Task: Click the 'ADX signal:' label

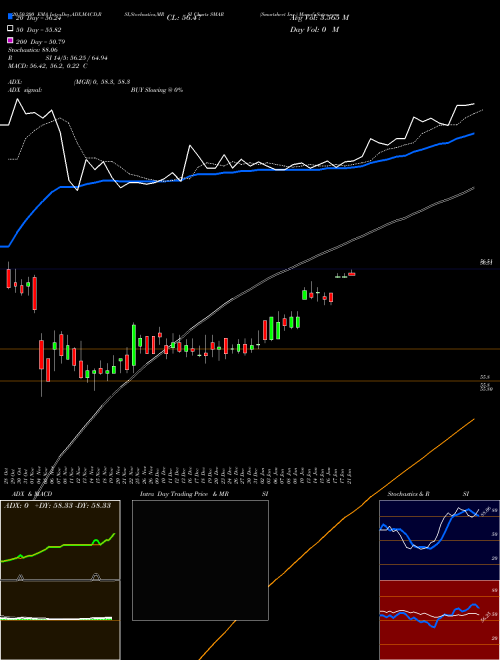Action: [24, 90]
